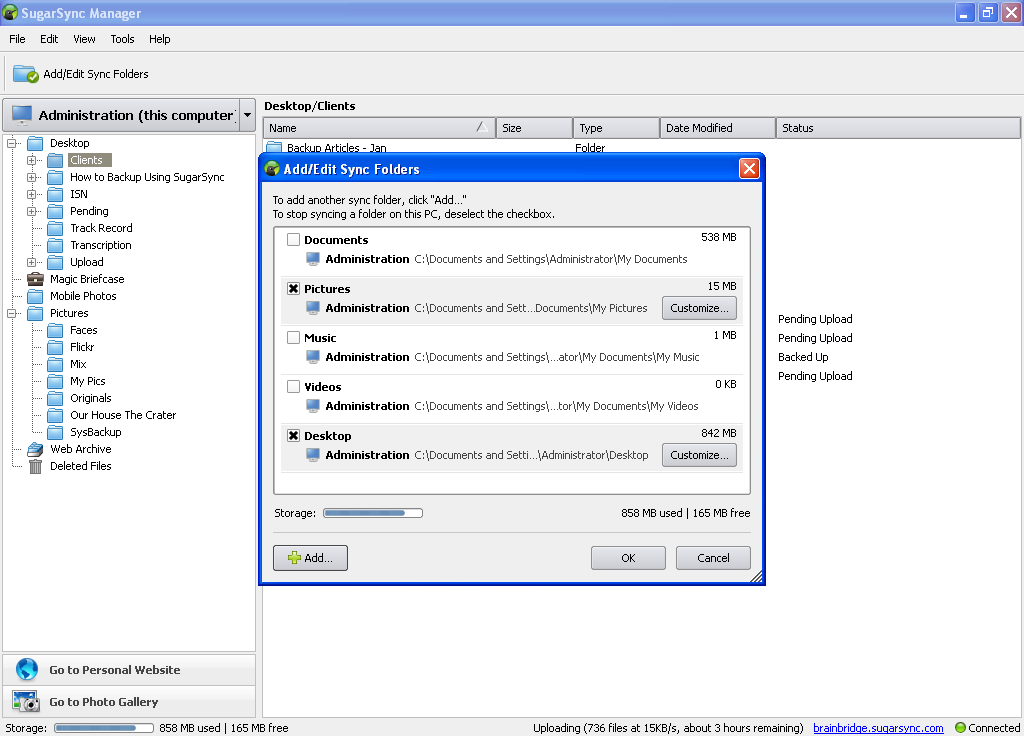
Task: Confirm the dialog with OK
Action: tap(628, 558)
